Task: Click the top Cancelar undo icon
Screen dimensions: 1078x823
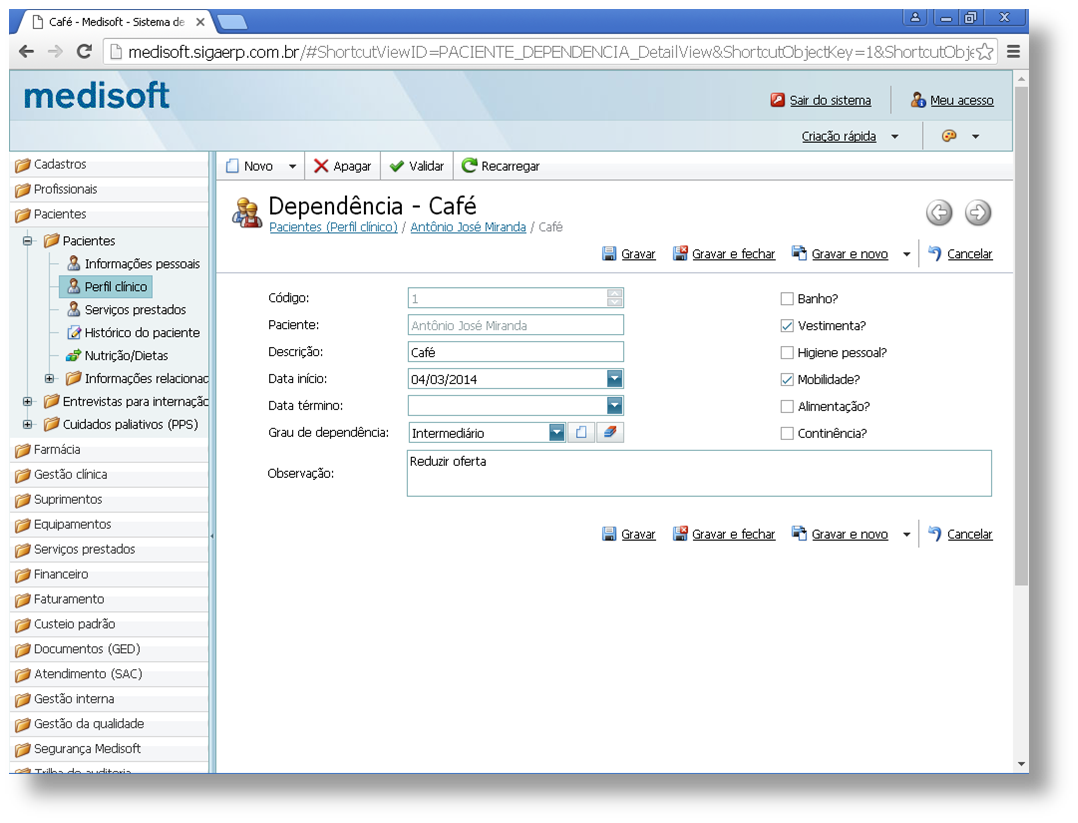Action: (934, 253)
